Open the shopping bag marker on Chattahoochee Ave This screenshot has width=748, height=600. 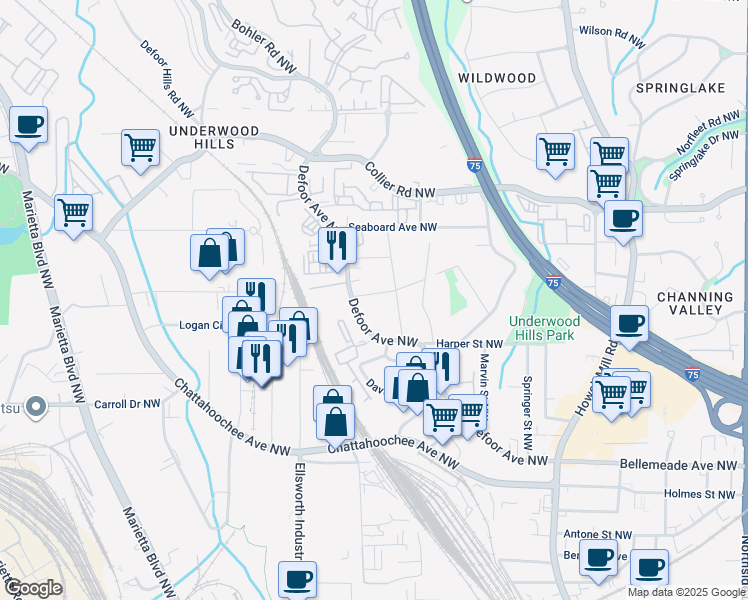pyautogui.click(x=336, y=423)
